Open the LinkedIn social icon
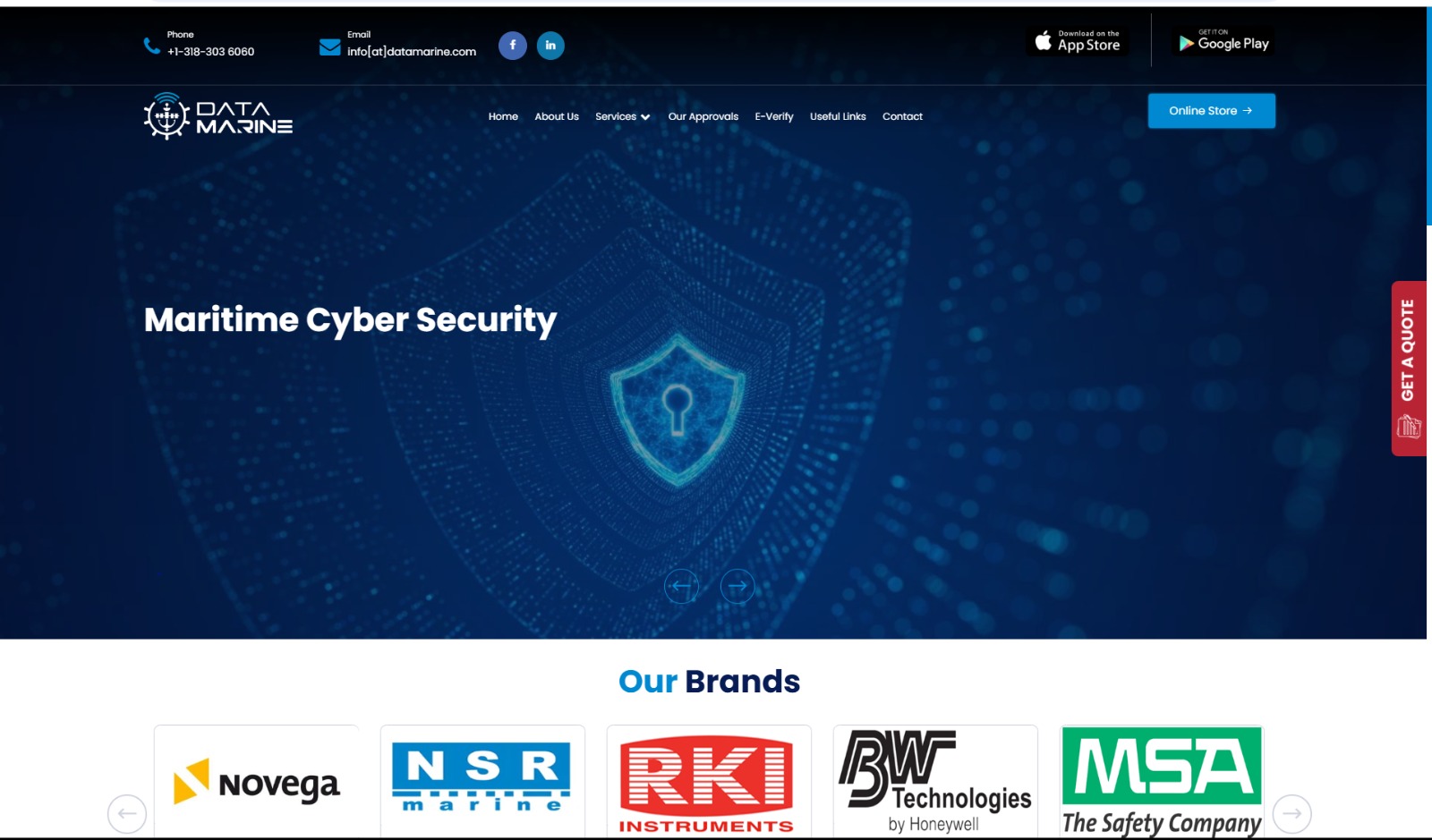The image size is (1432, 840). tap(550, 46)
